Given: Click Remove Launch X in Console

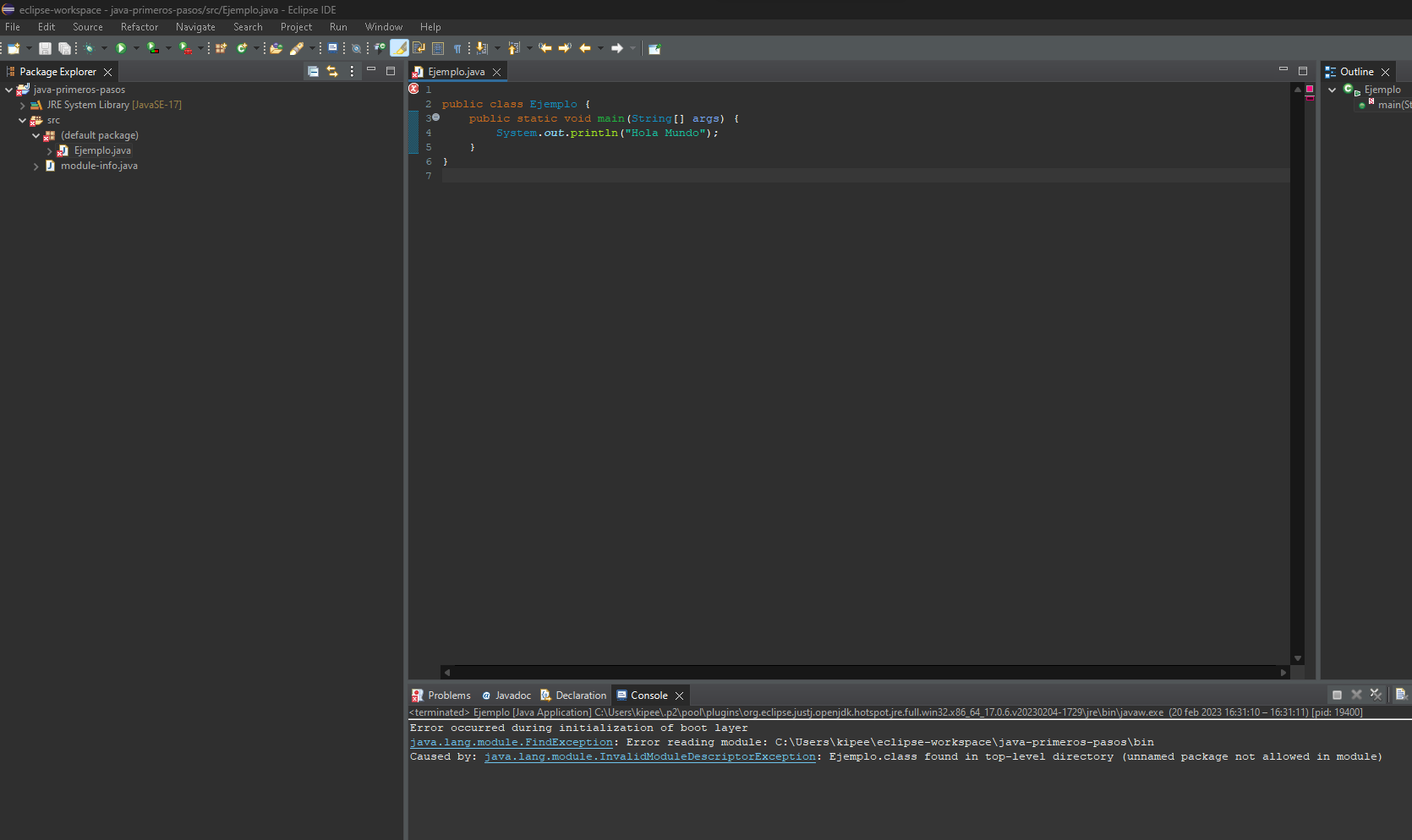Looking at the screenshot, I should [x=1356, y=695].
